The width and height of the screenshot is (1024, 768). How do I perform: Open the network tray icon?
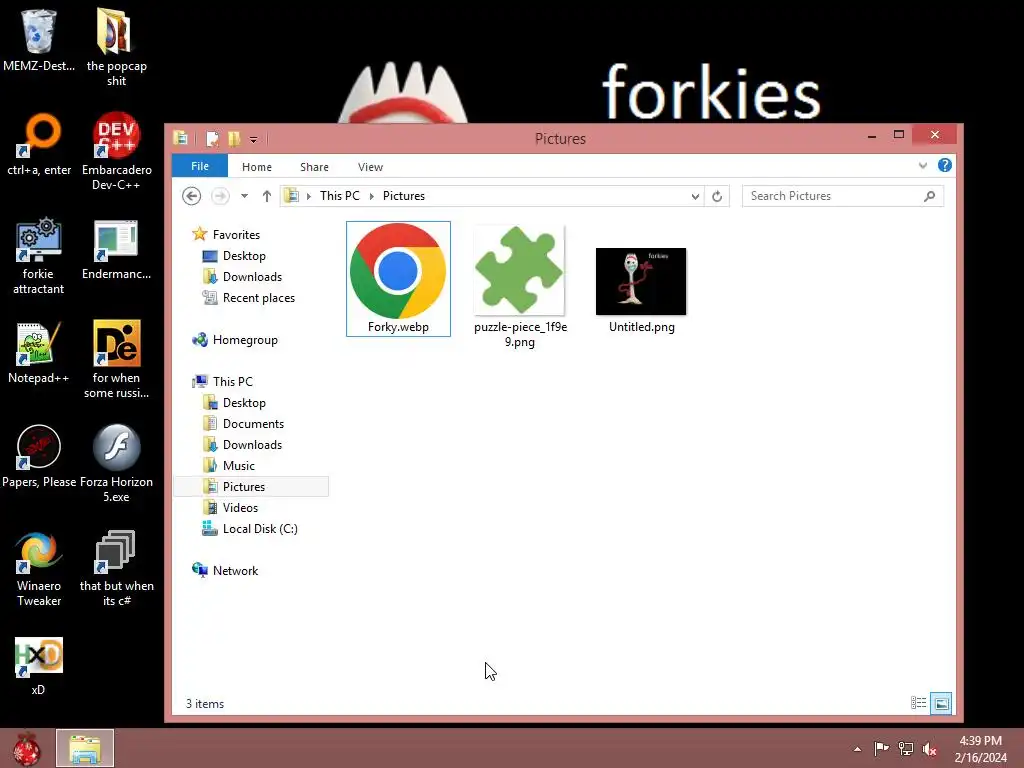coord(906,748)
